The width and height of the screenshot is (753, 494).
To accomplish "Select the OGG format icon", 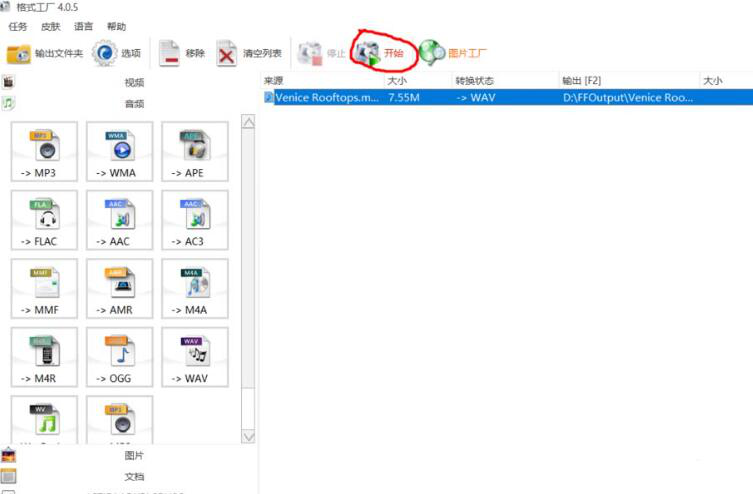I will click(x=120, y=357).
